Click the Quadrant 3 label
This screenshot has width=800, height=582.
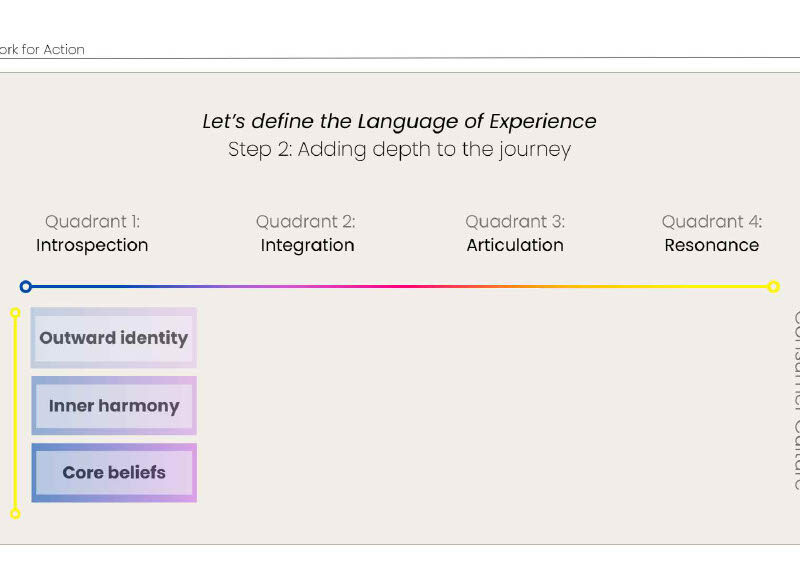click(x=515, y=222)
